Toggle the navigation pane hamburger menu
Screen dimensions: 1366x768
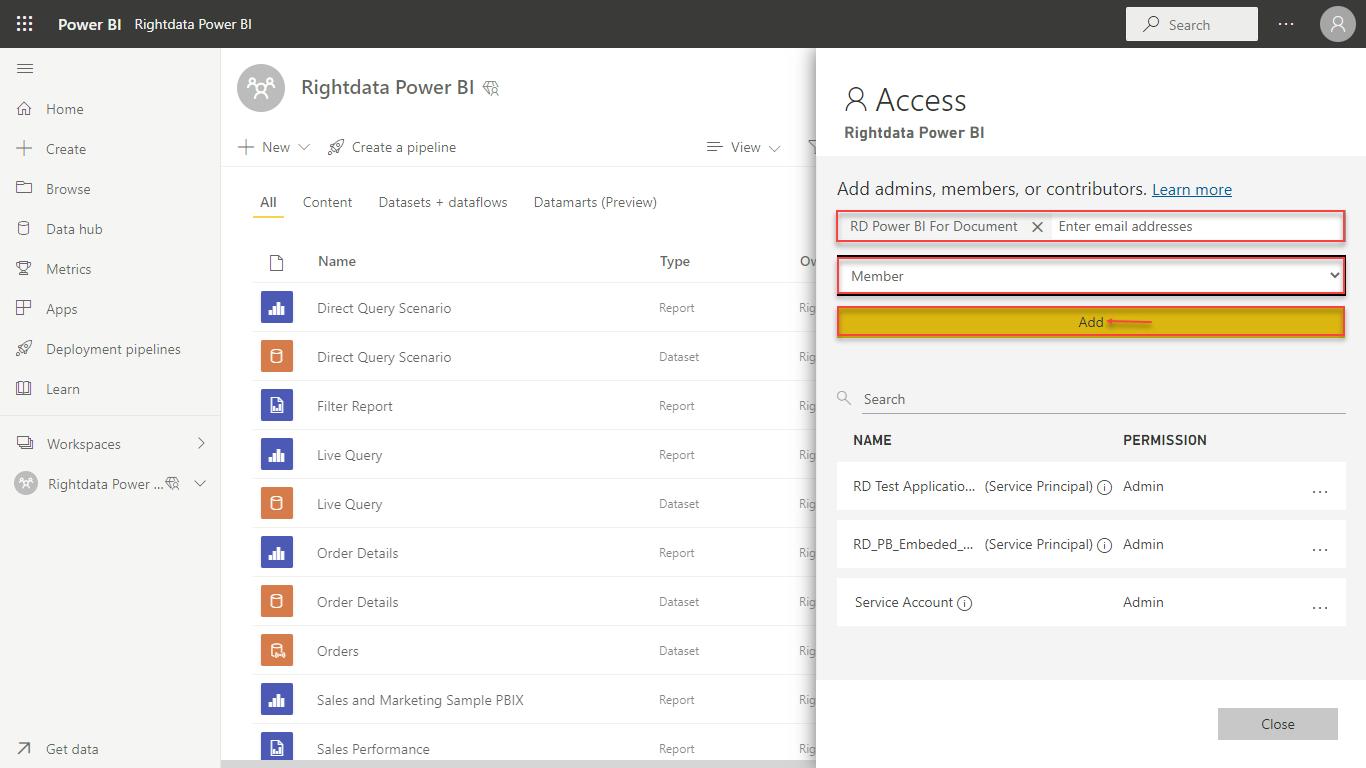(25, 68)
